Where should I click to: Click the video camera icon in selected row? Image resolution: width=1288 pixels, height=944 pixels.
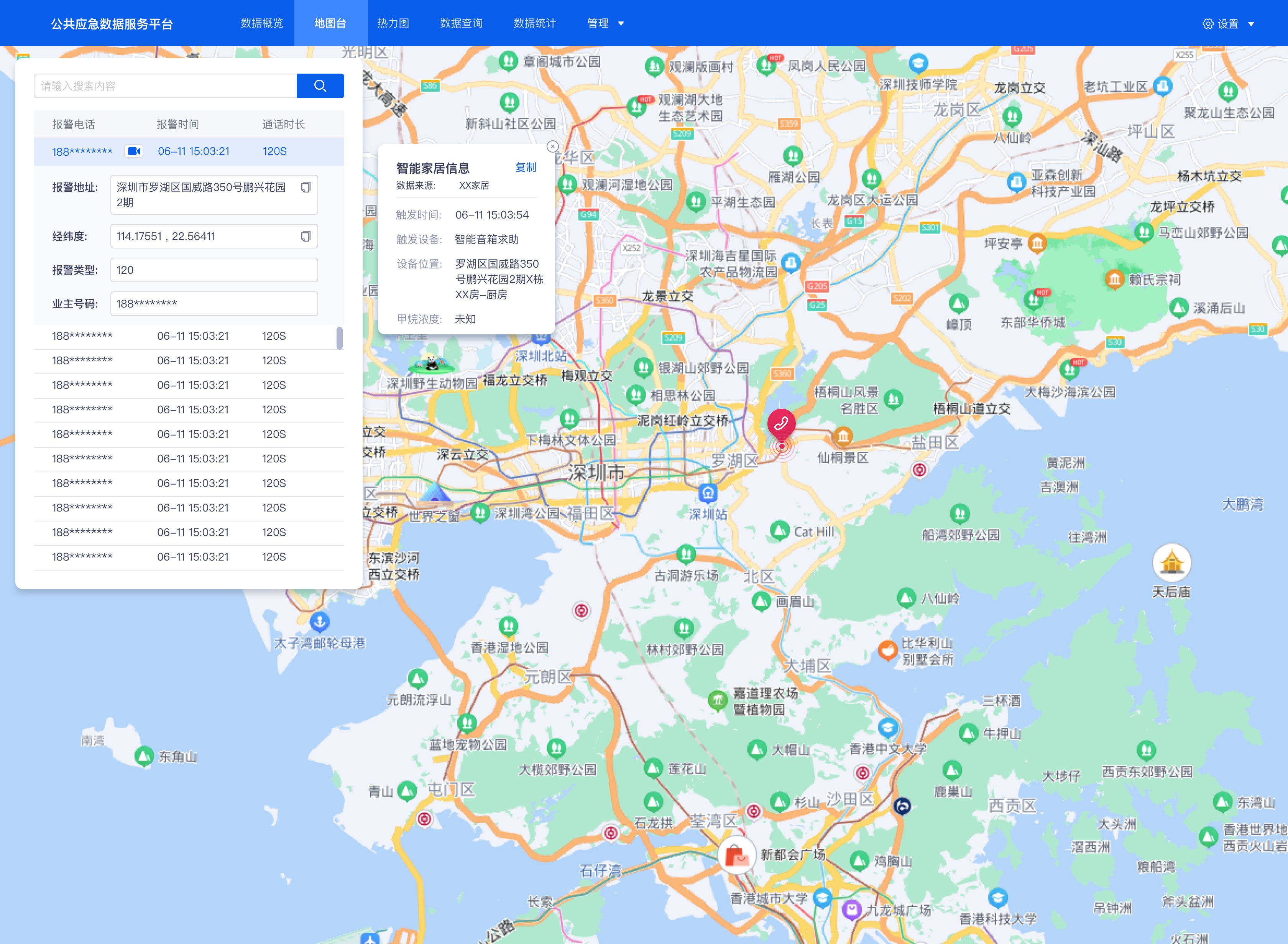(x=134, y=151)
